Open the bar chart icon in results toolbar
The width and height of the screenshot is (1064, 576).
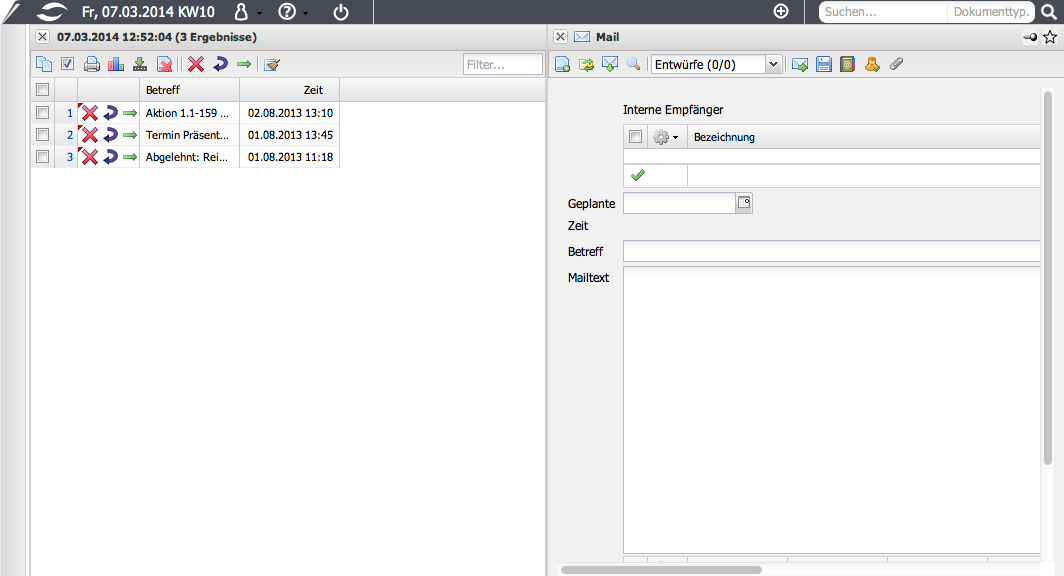pos(115,65)
